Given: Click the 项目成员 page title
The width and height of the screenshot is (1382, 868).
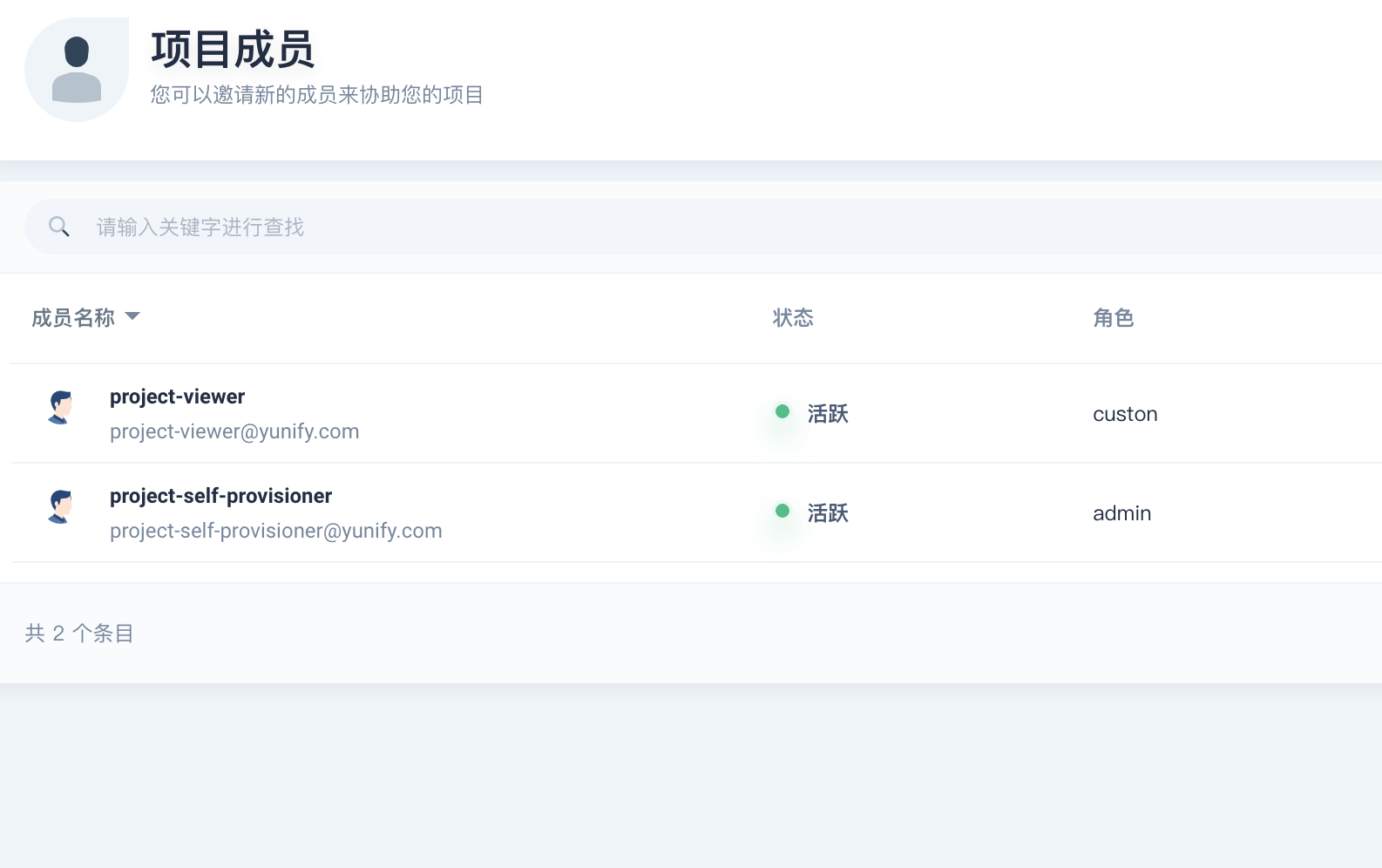Looking at the screenshot, I should 233,50.
